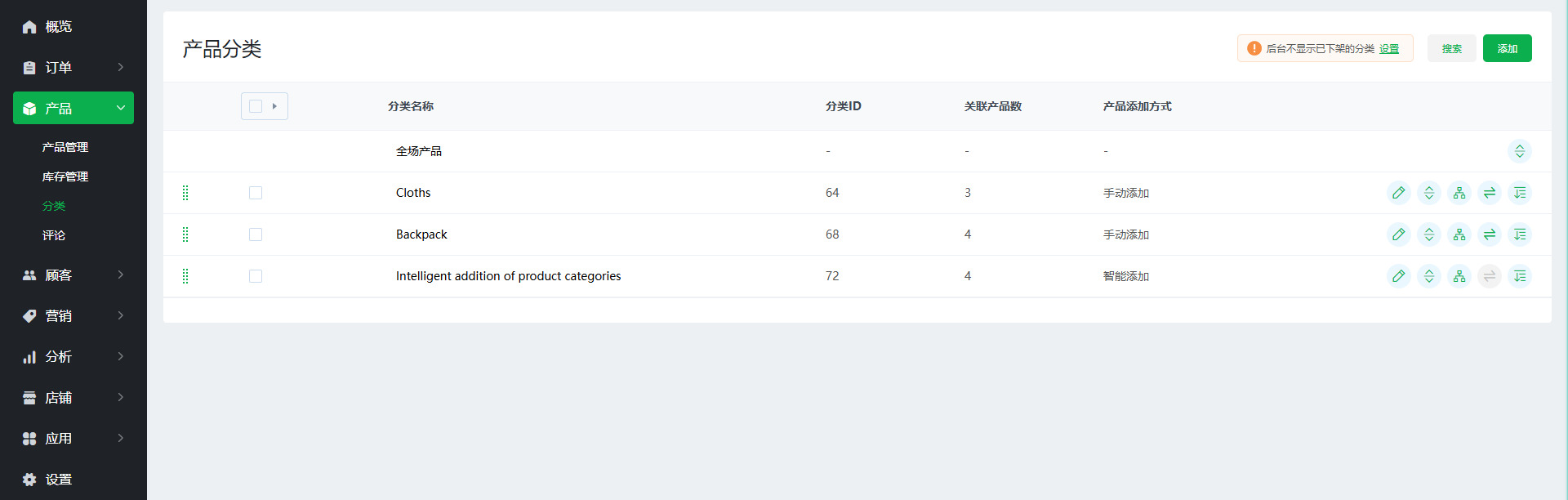Click the drag handle dots beside Backpack
The height and width of the screenshot is (500, 1568).
(x=185, y=234)
